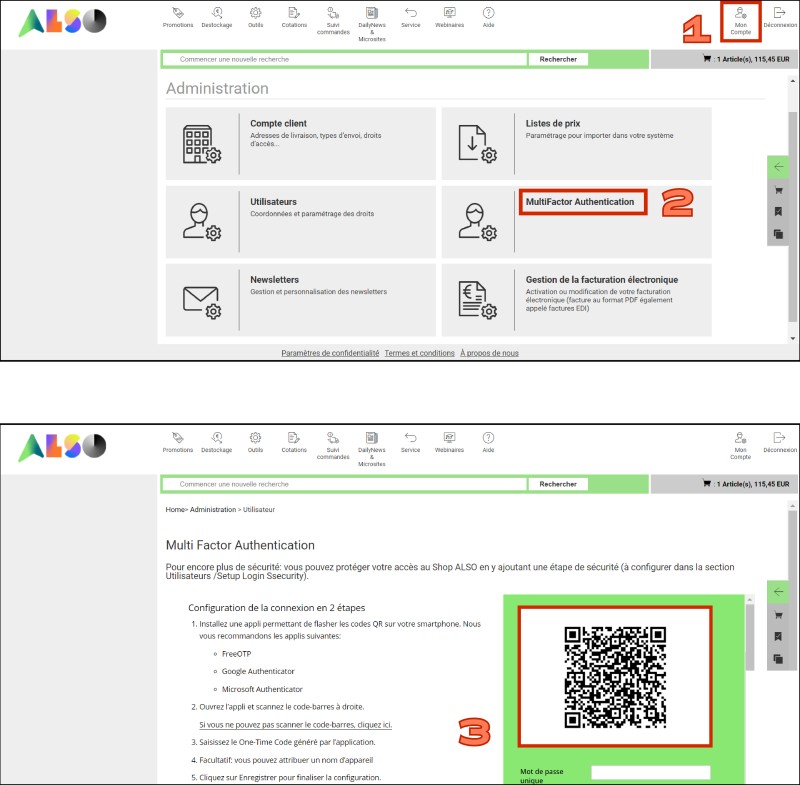
Task: Click green back arrow in Multi Factor side panel
Action: click(x=779, y=592)
